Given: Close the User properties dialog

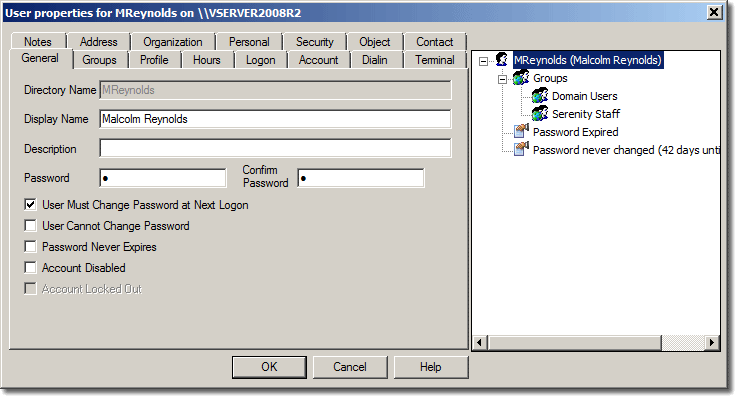Looking at the screenshot, I should [714, 12].
